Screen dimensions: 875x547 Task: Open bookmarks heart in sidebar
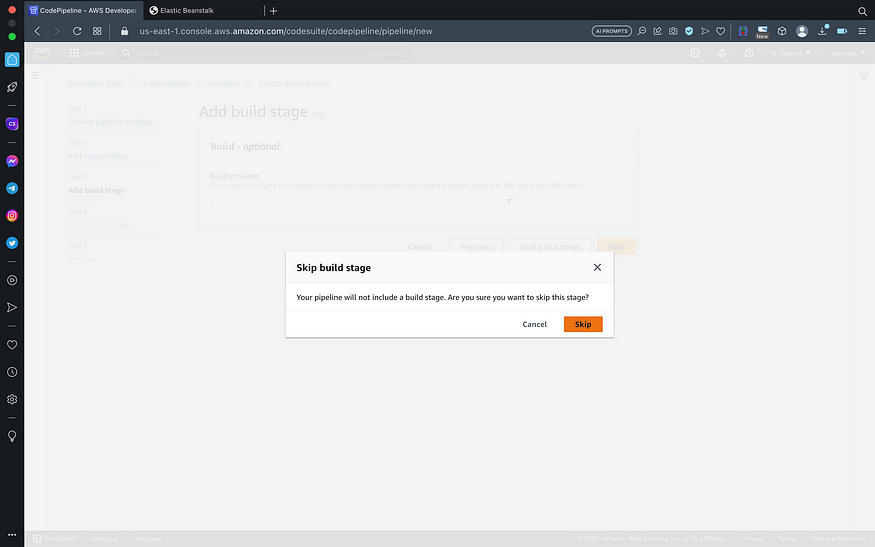pos(12,344)
